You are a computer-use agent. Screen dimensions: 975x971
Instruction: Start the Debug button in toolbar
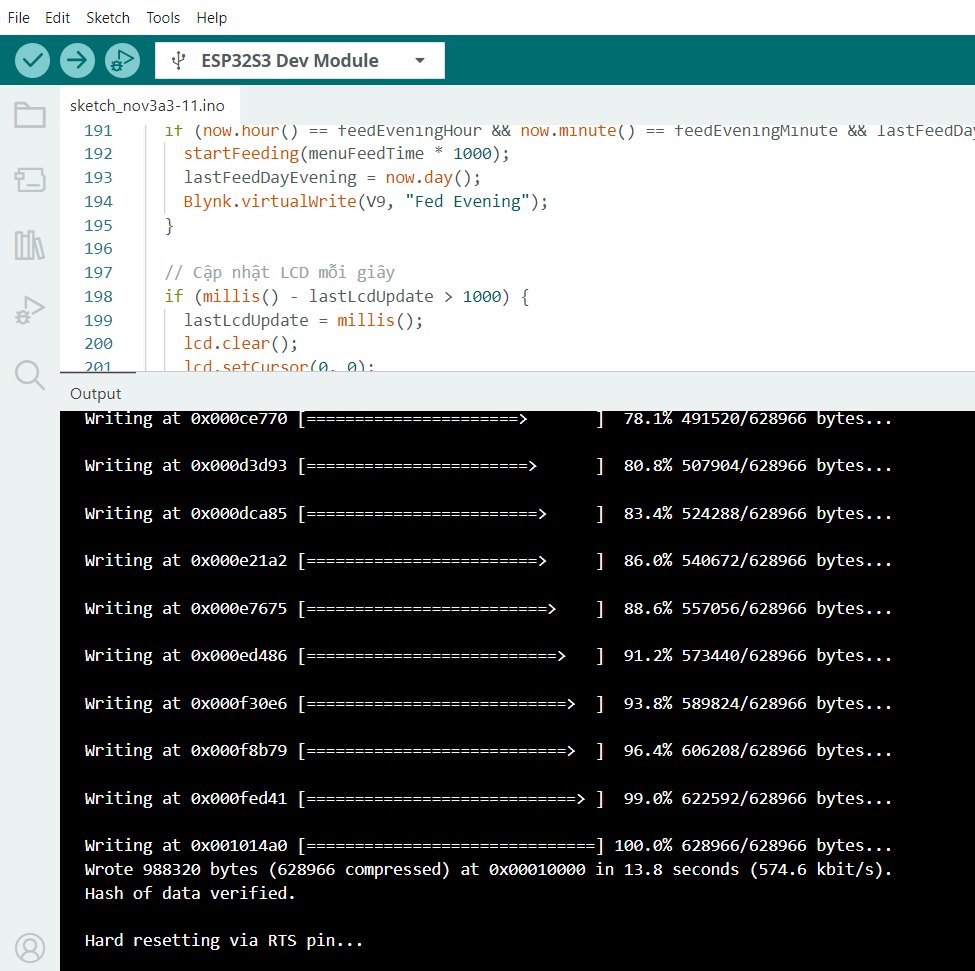(x=122, y=60)
